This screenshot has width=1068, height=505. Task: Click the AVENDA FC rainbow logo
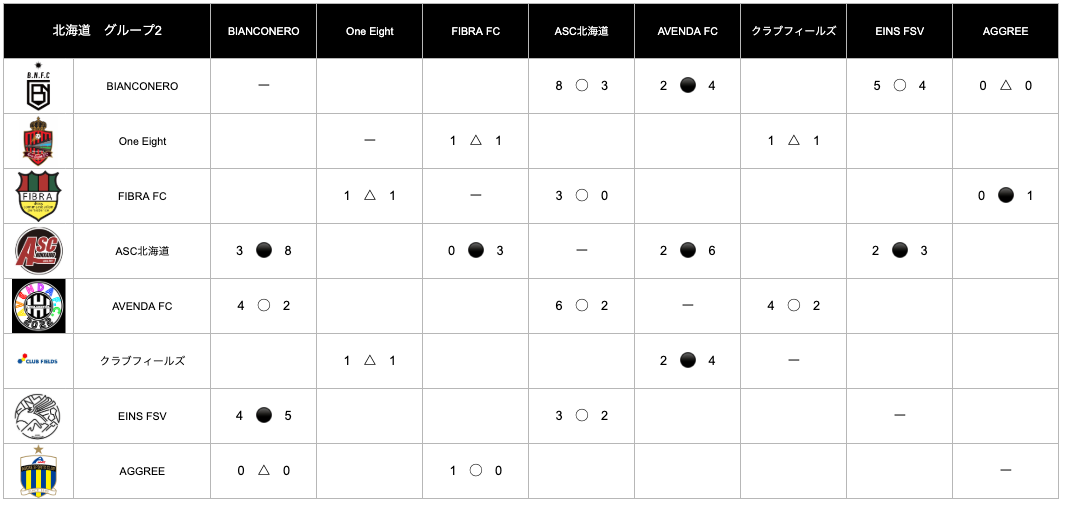click(x=39, y=306)
